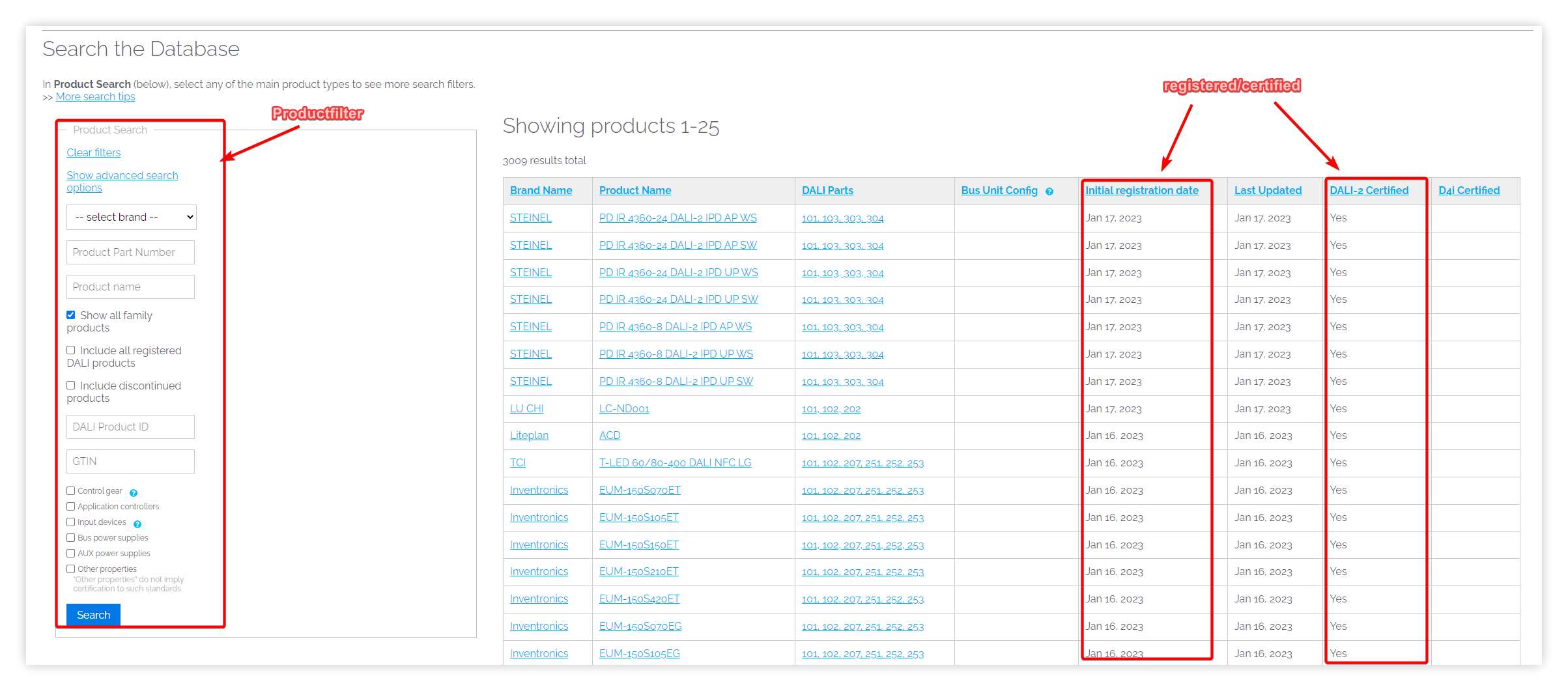Screen dimensions: 1568x691
Task: Open product PD IR 4360-8 DALI-2 IPD UP WS
Action: (676, 354)
